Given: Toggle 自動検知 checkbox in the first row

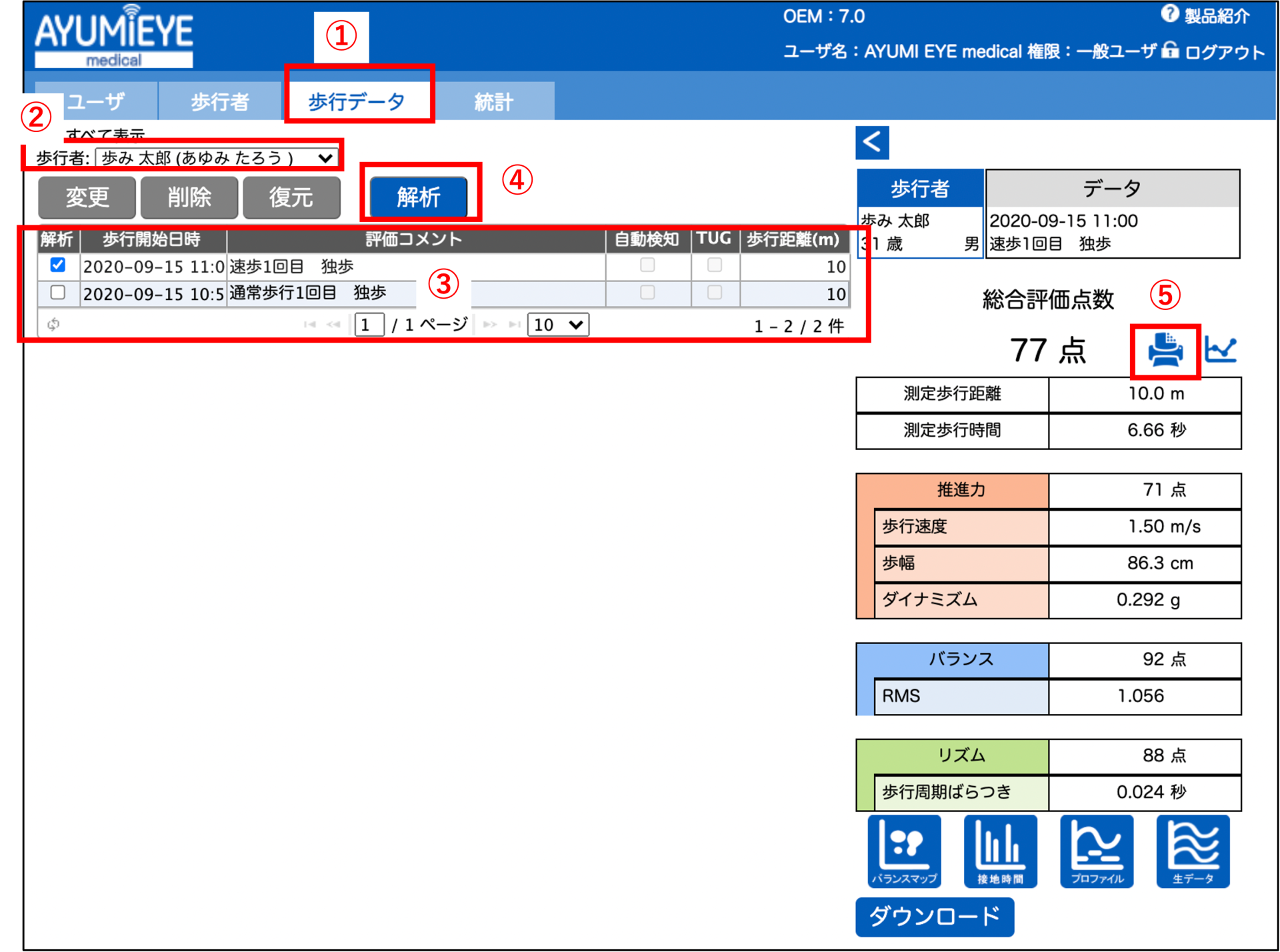Looking at the screenshot, I should [647, 265].
